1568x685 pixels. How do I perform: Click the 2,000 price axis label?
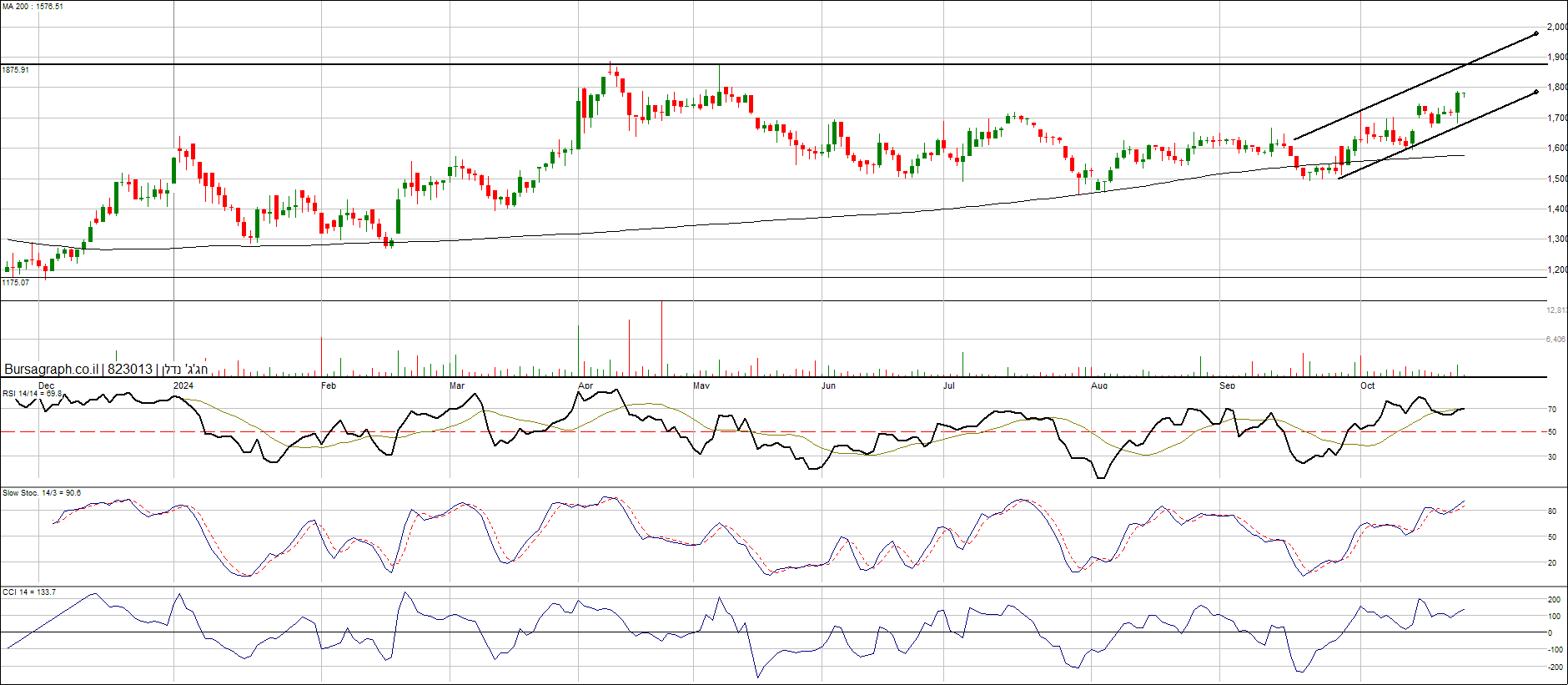tap(1556, 27)
